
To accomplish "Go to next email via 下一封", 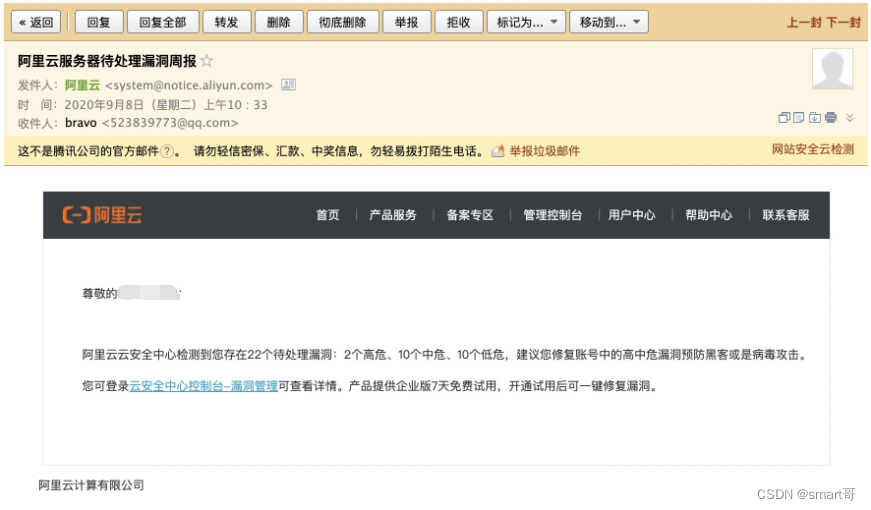I will click(843, 22).
